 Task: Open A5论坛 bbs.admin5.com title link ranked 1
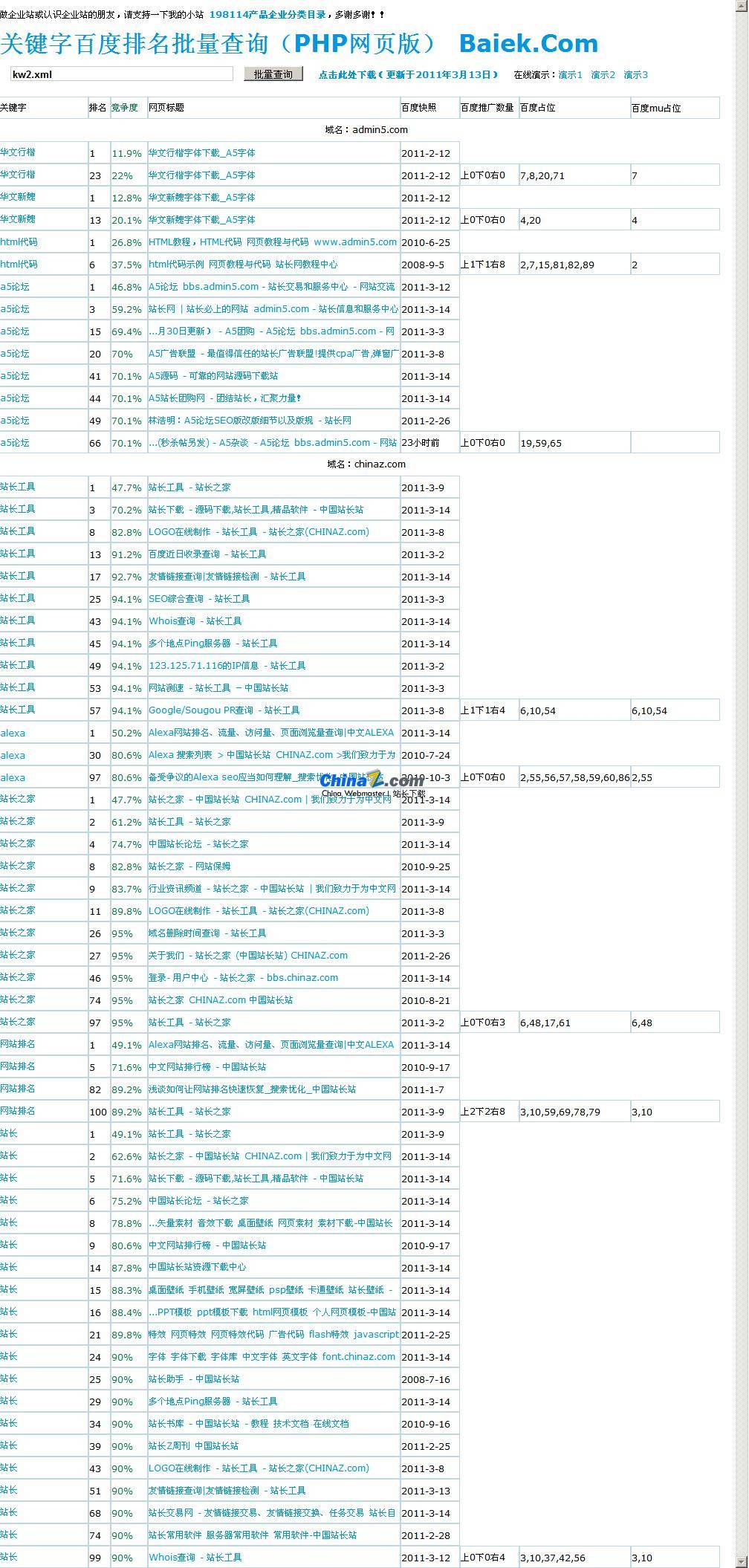(x=272, y=287)
